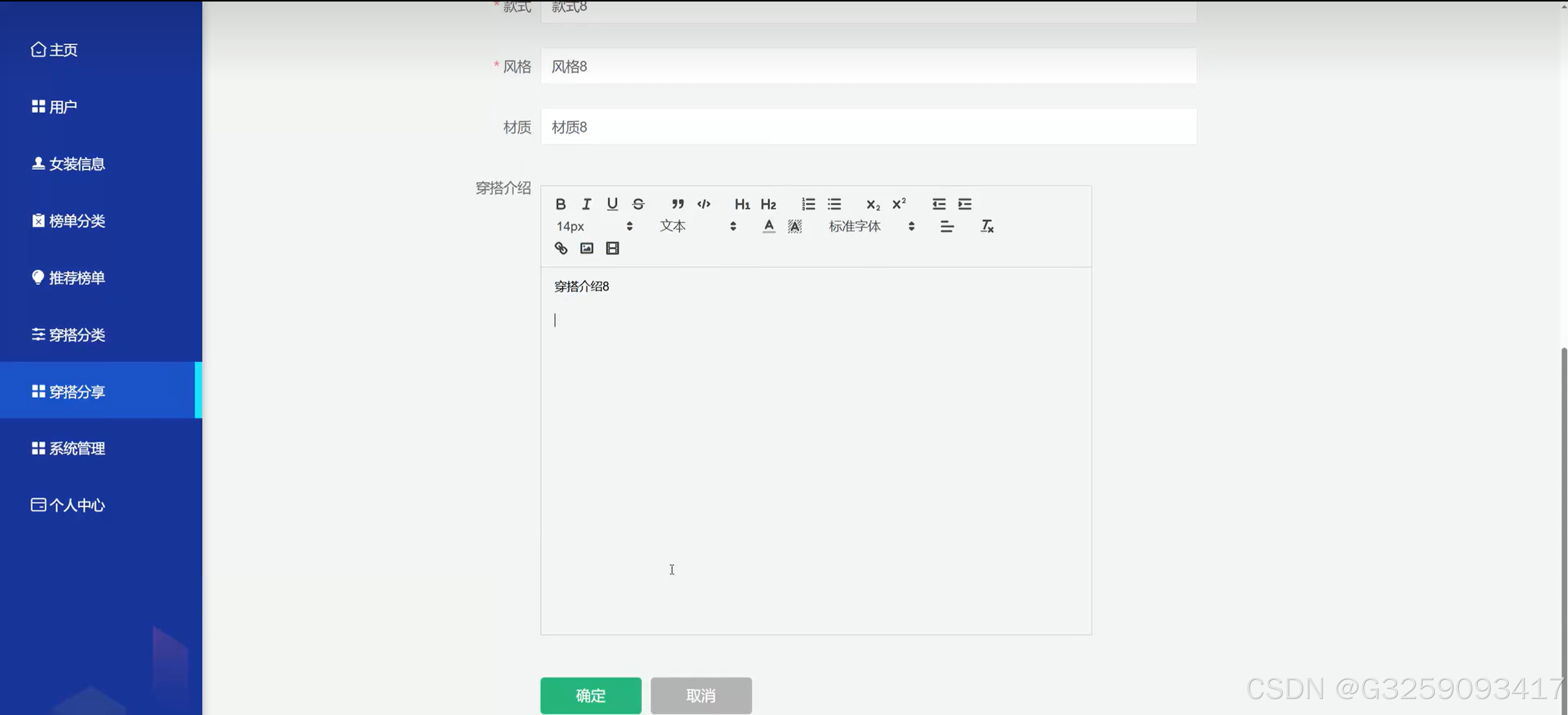Image resolution: width=1568 pixels, height=715 pixels.
Task: Toggle italic formatting in editor
Action: (586, 204)
